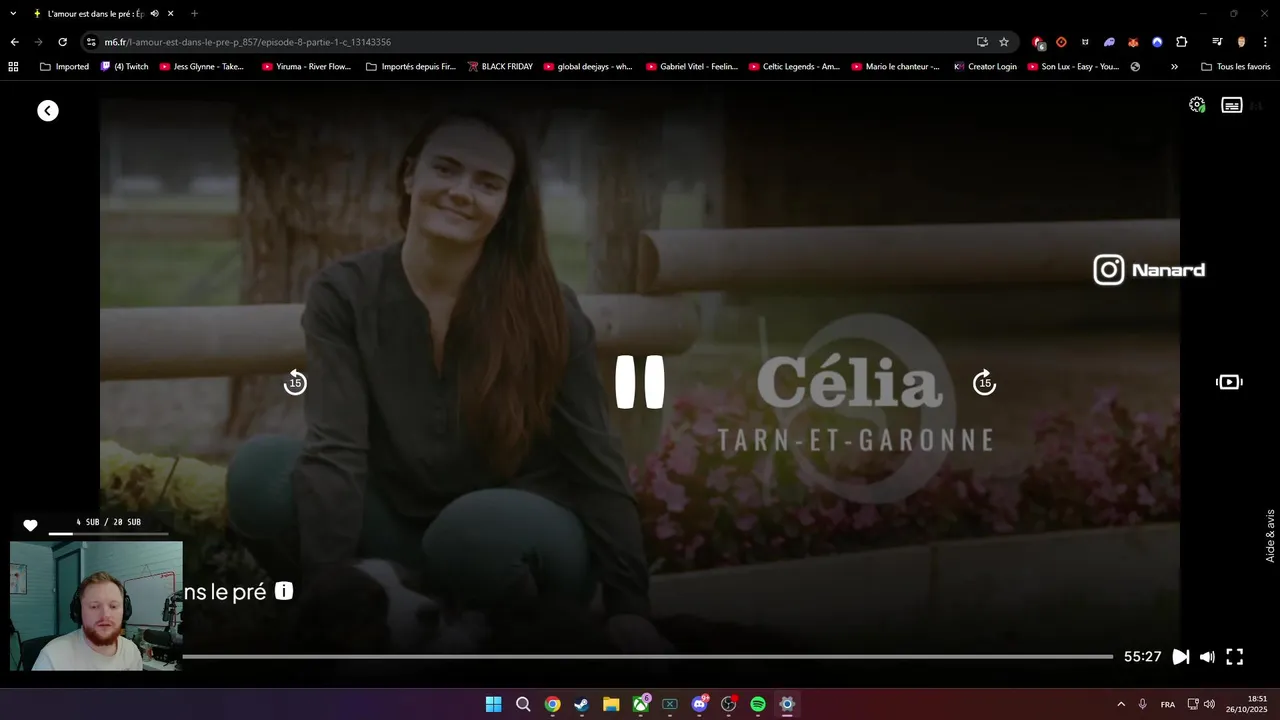The width and height of the screenshot is (1280, 720).
Task: Open the Jess Glynne bookmark
Action: pyautogui.click(x=201, y=67)
